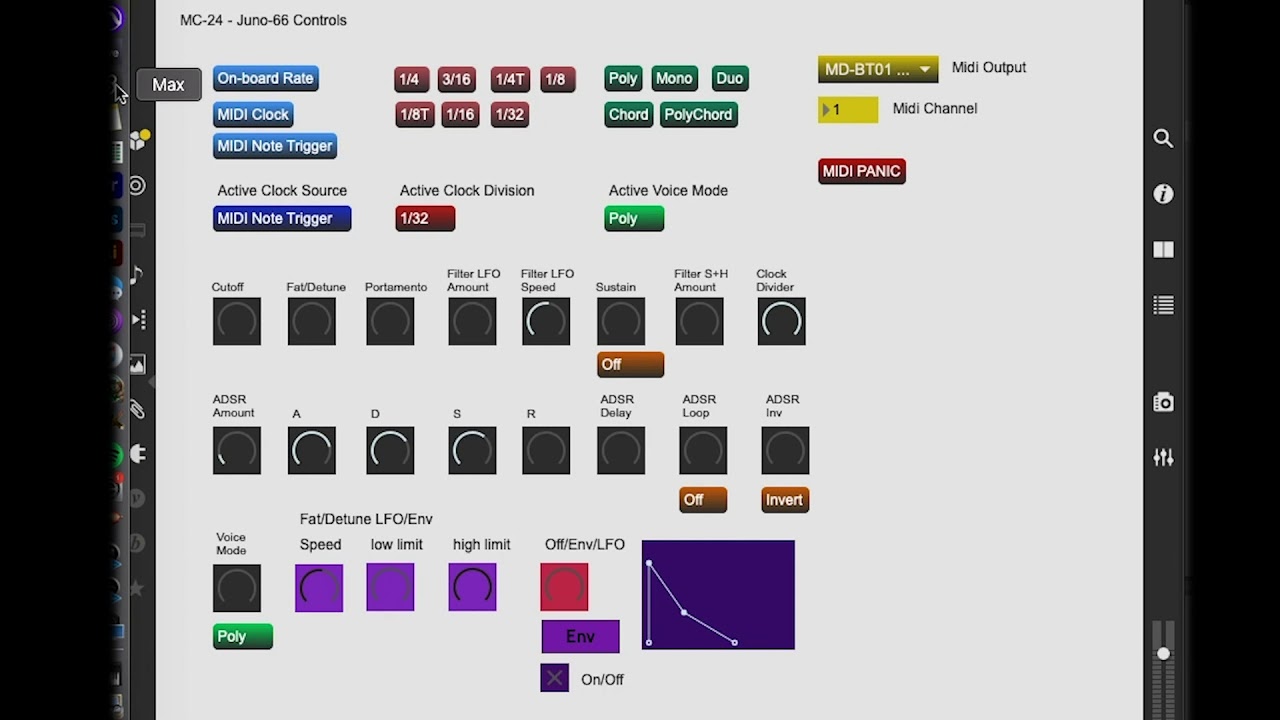
Task: Click the ADSR Amount knob
Action: coord(237,450)
